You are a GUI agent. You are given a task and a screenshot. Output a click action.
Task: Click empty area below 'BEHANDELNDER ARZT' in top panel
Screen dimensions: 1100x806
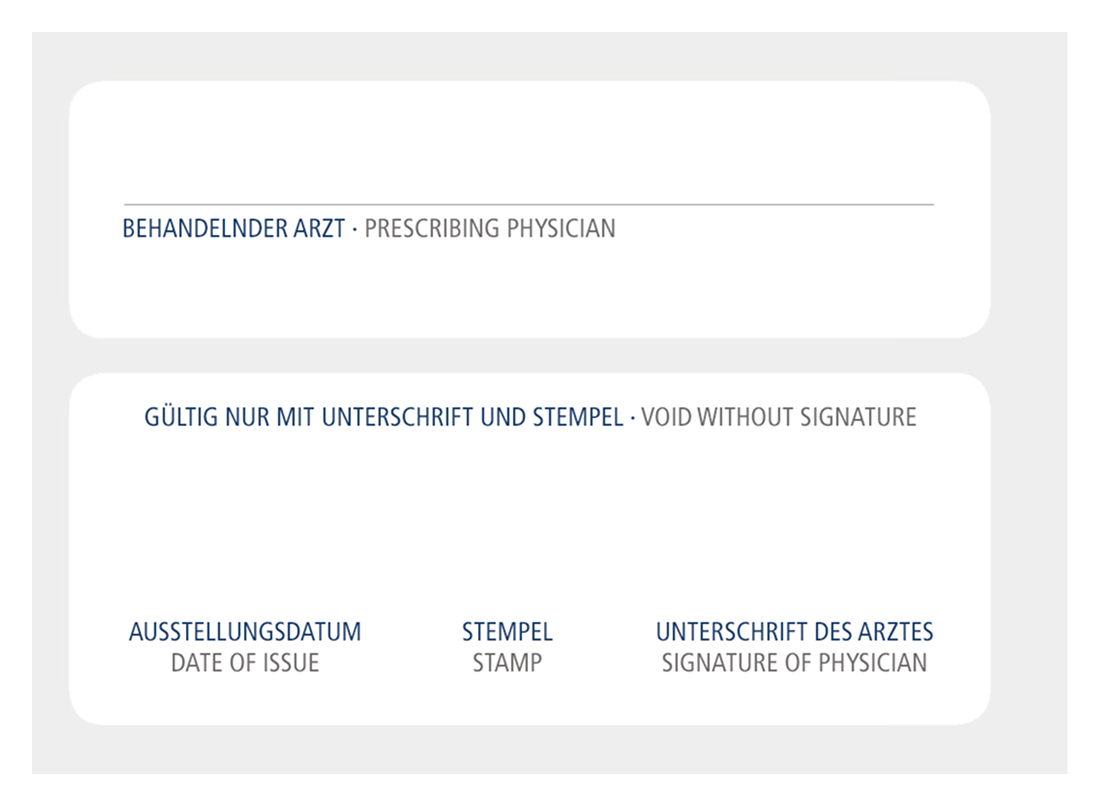pyautogui.click(x=300, y=290)
